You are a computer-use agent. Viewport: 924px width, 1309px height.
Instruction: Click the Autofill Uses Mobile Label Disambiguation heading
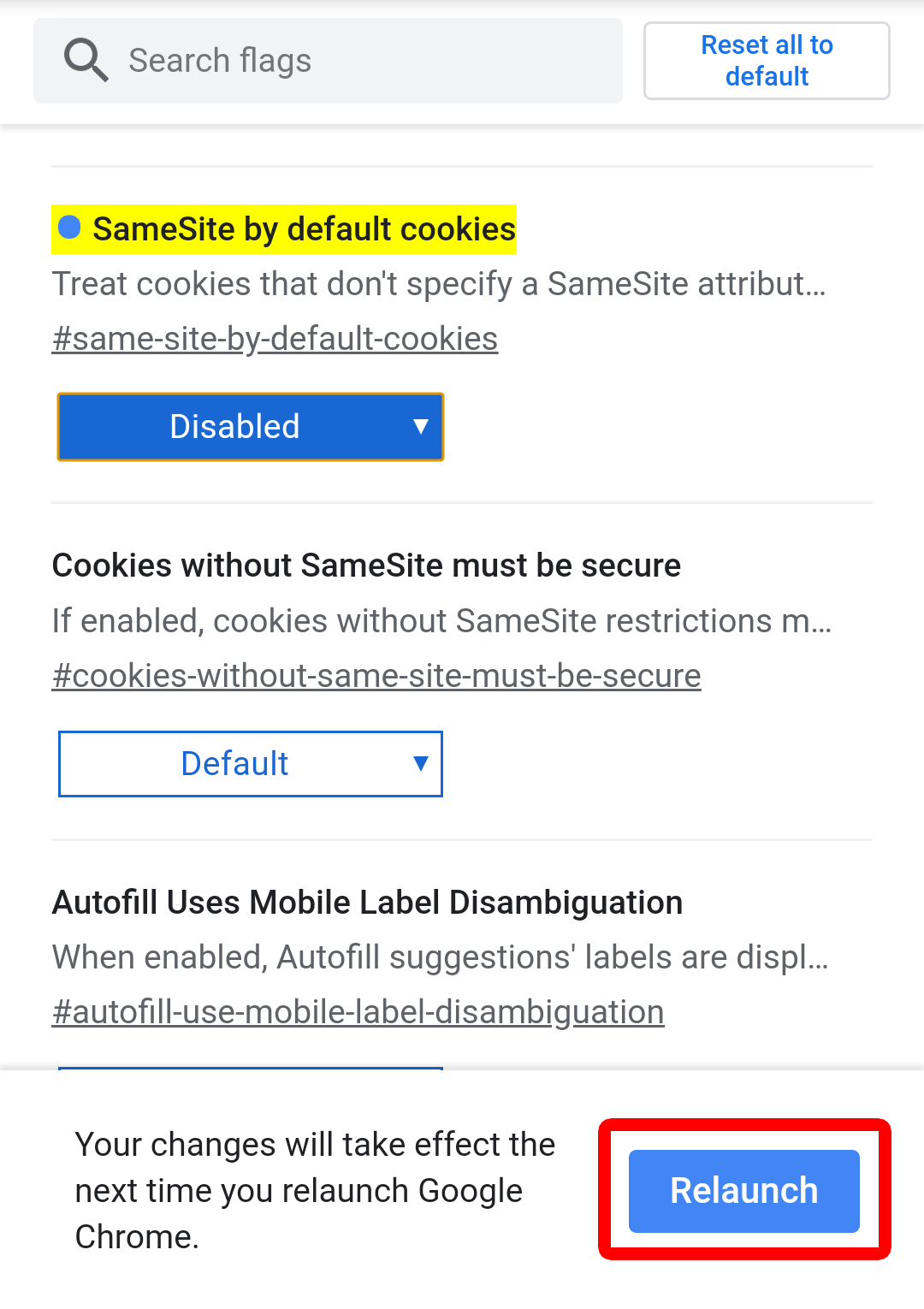[367, 903]
